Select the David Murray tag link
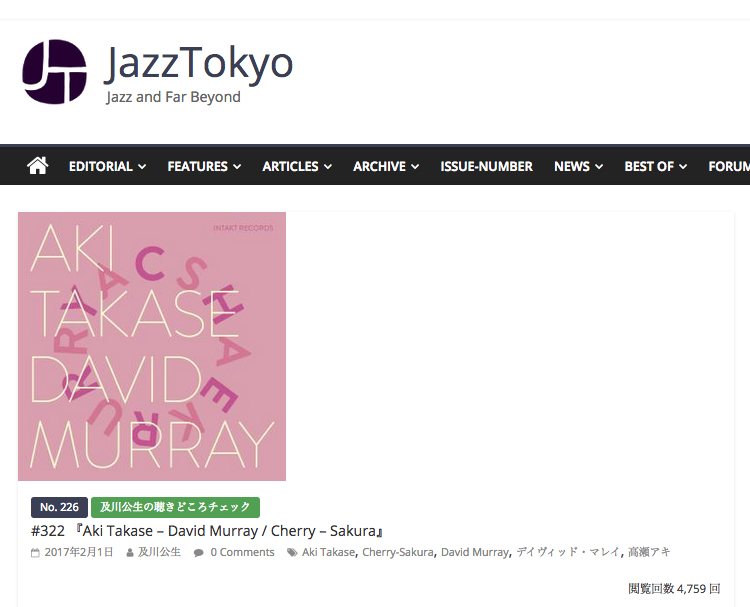Screen dimensions: 750x607 [x=474, y=552]
